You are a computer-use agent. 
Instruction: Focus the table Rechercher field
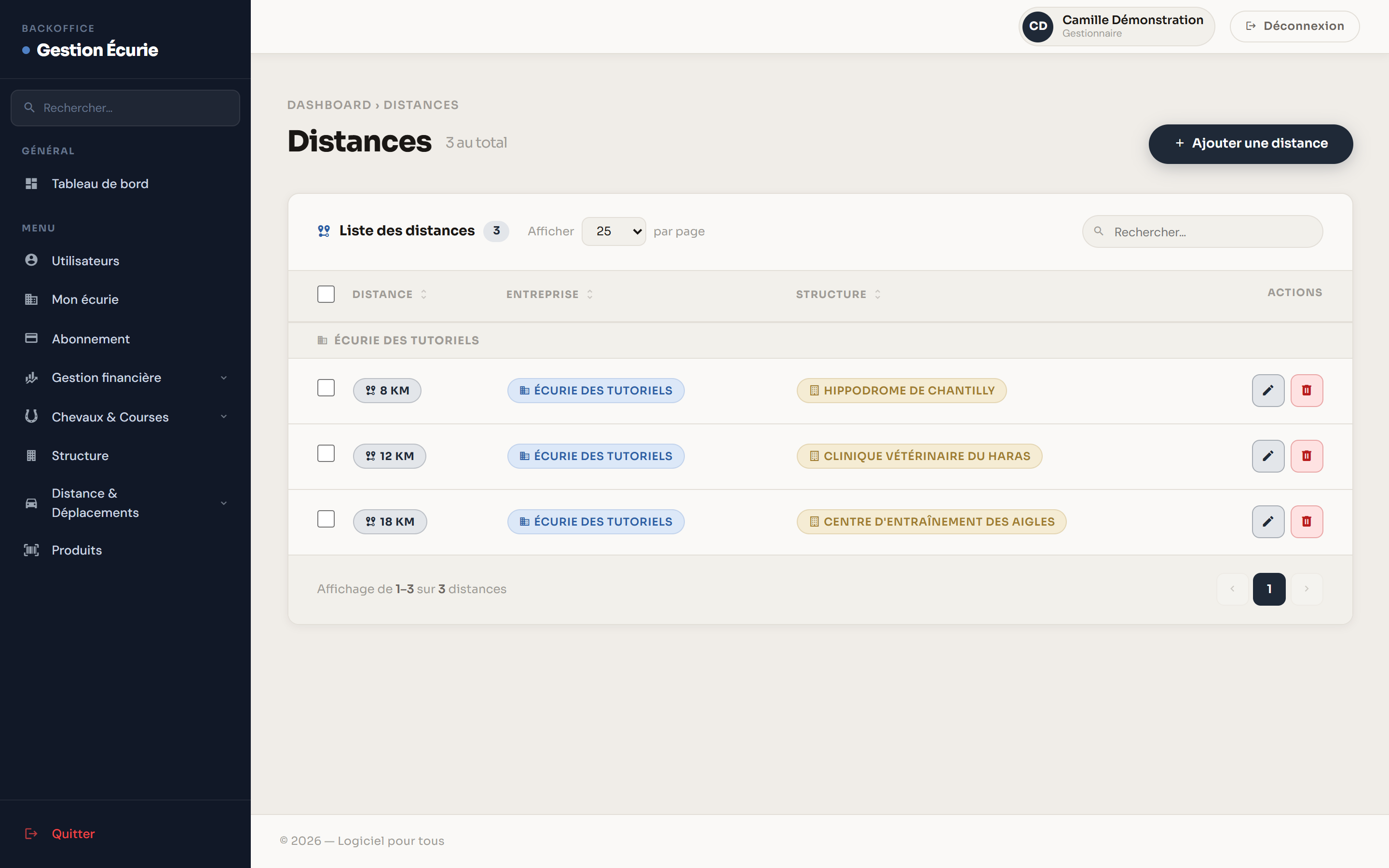point(1202,231)
